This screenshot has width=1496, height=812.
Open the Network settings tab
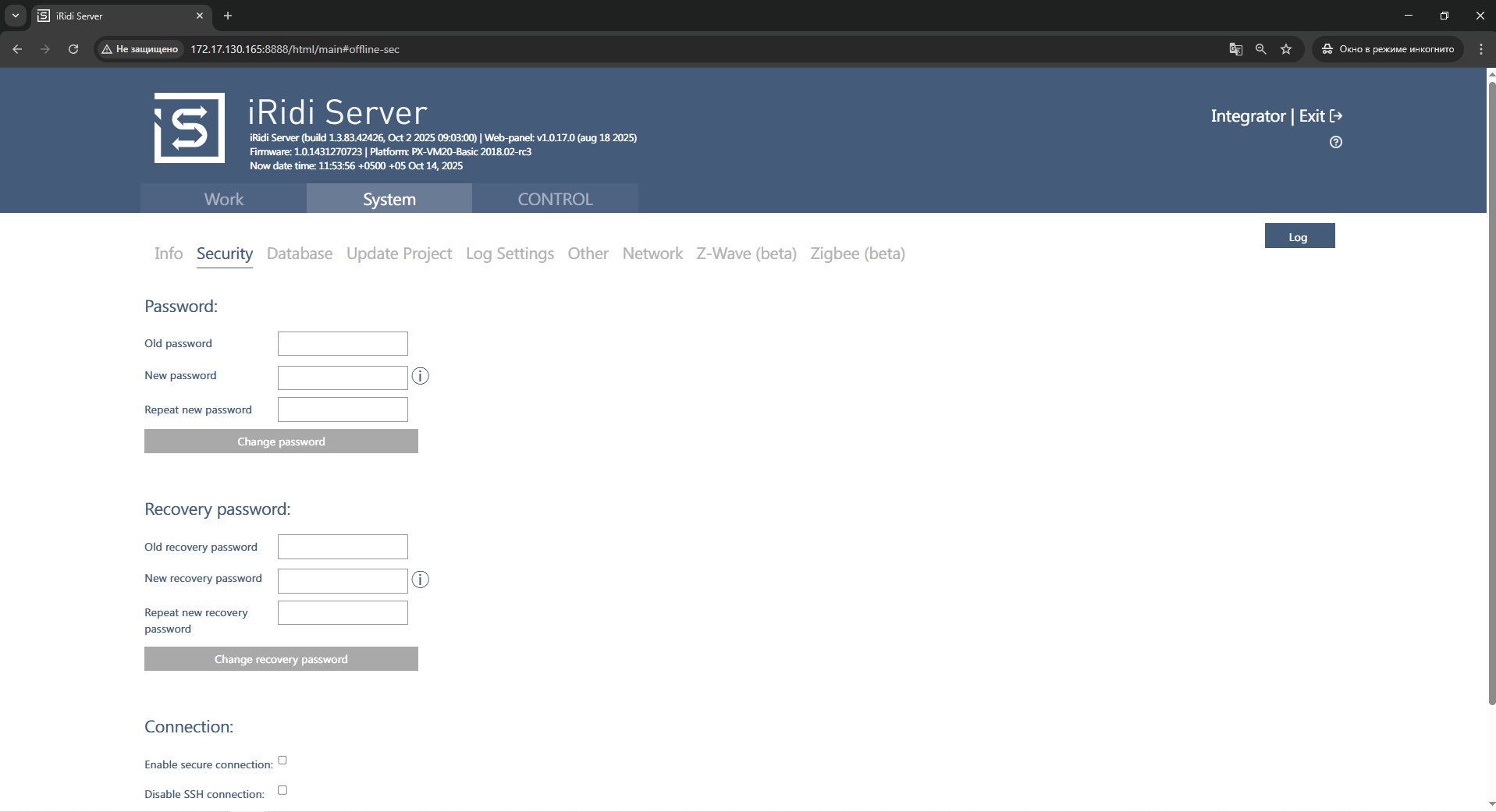click(x=652, y=254)
